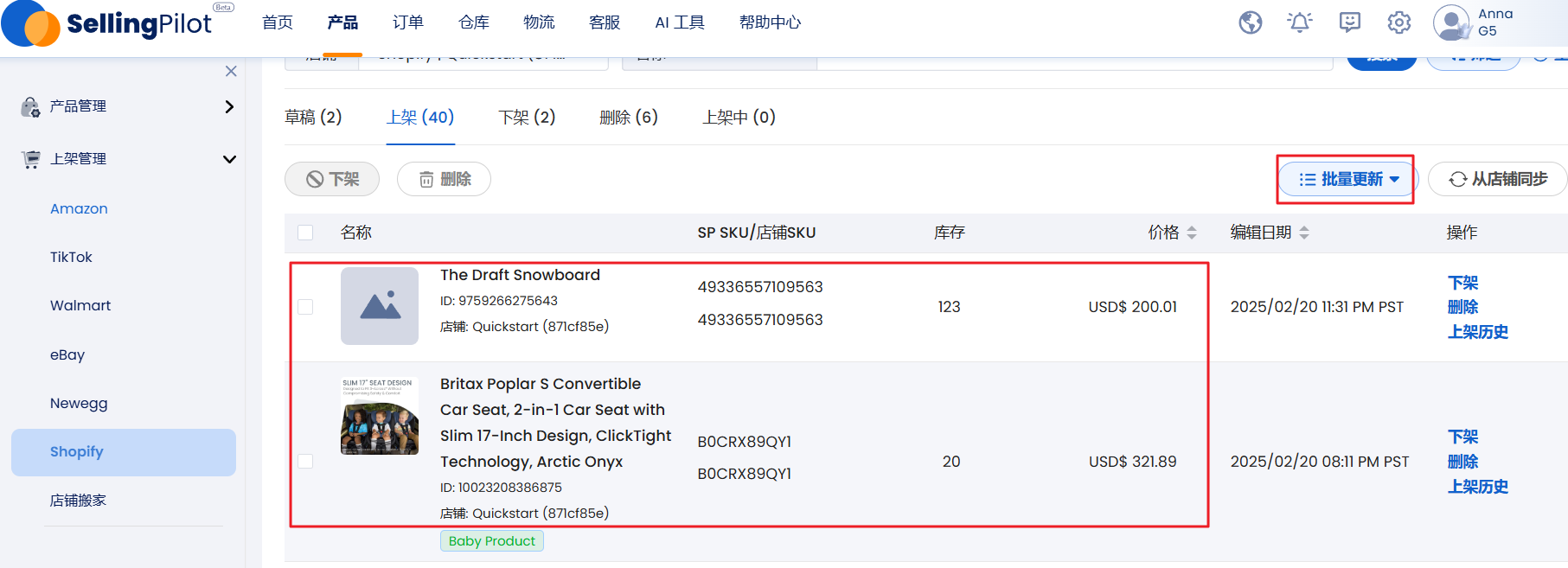The height and width of the screenshot is (568, 1568).
Task: Open the notification bell
Action: 1300,22
